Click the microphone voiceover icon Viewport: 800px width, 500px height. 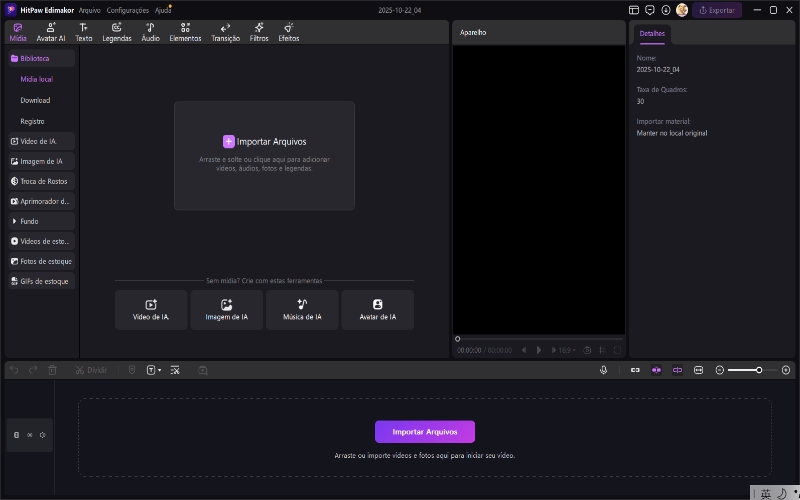pos(603,370)
